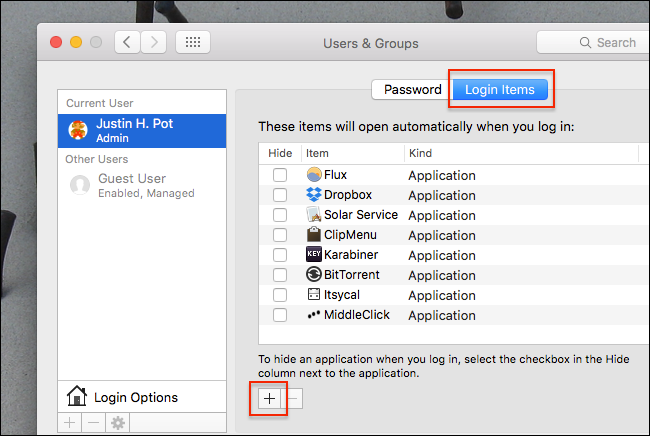This screenshot has width=650, height=436.
Task: Open the user actions gear menu
Action: [x=118, y=423]
